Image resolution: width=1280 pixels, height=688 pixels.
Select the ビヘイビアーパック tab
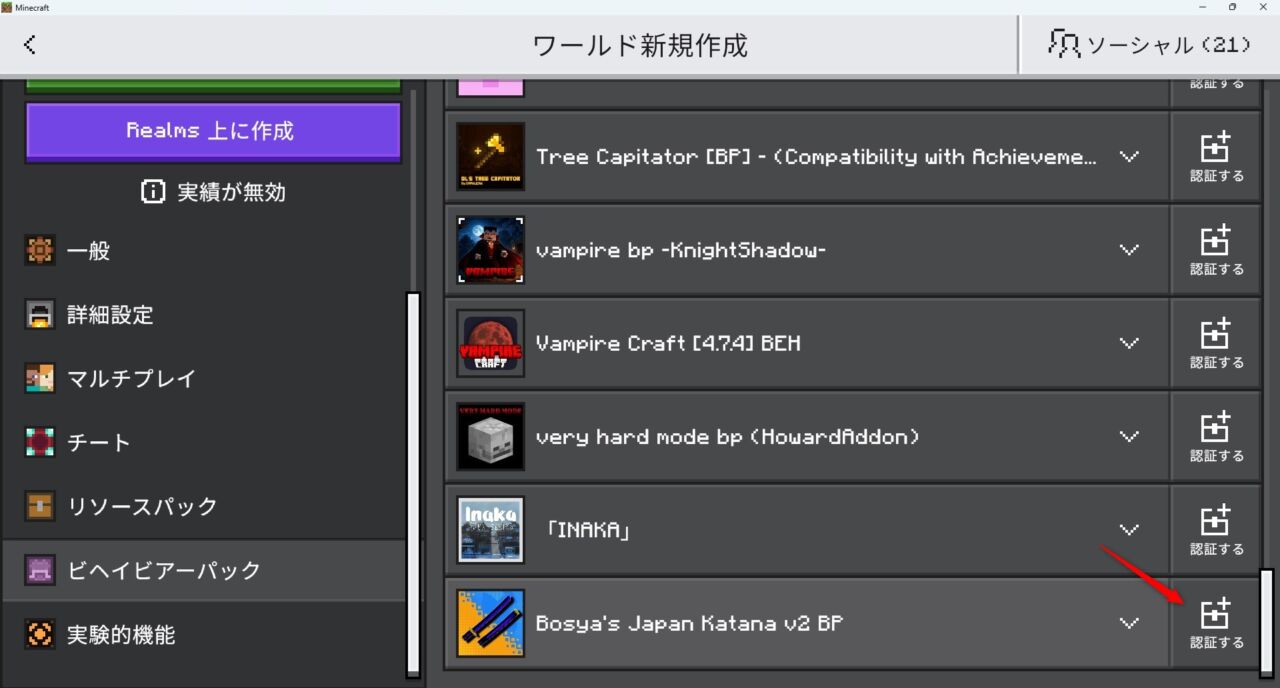pos(204,571)
